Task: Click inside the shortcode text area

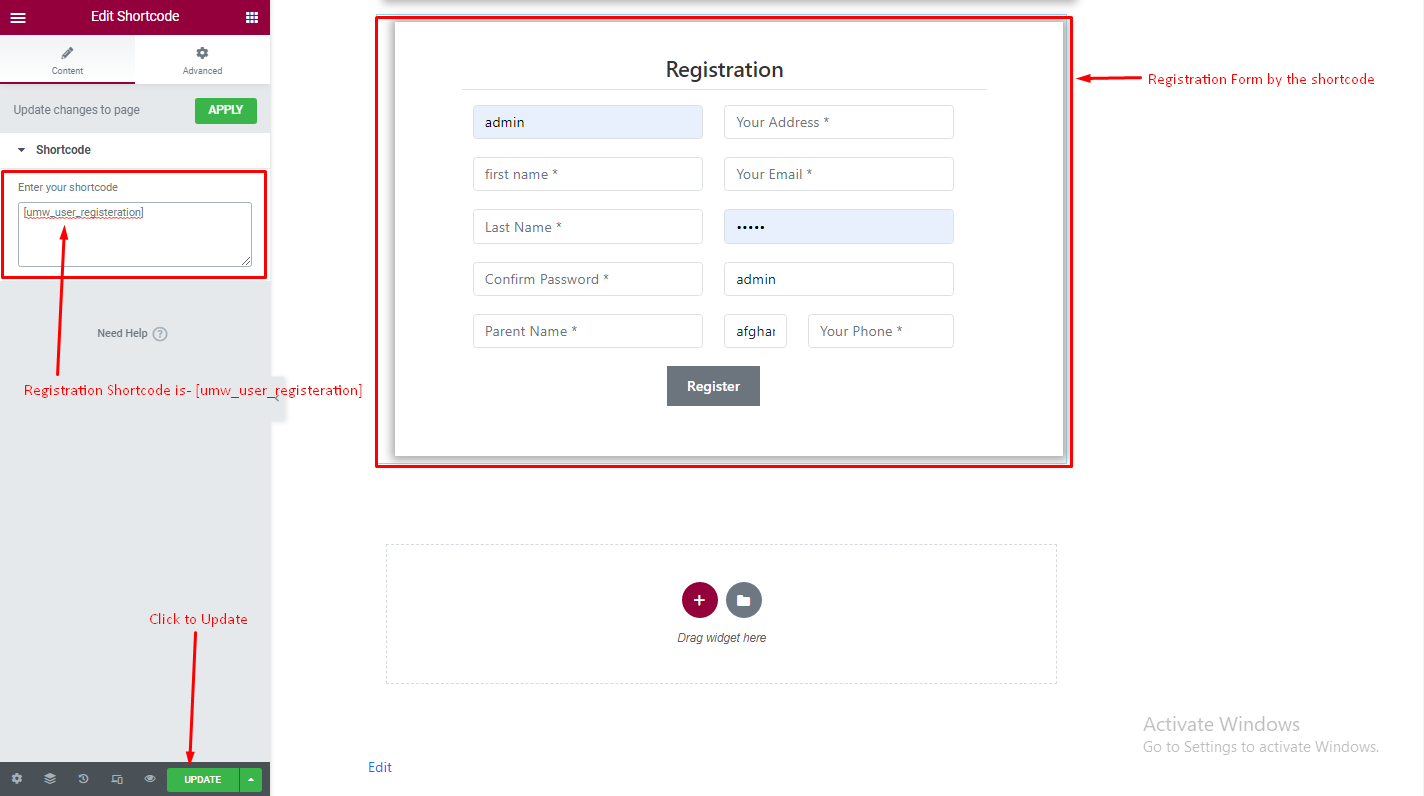Action: [x=134, y=232]
